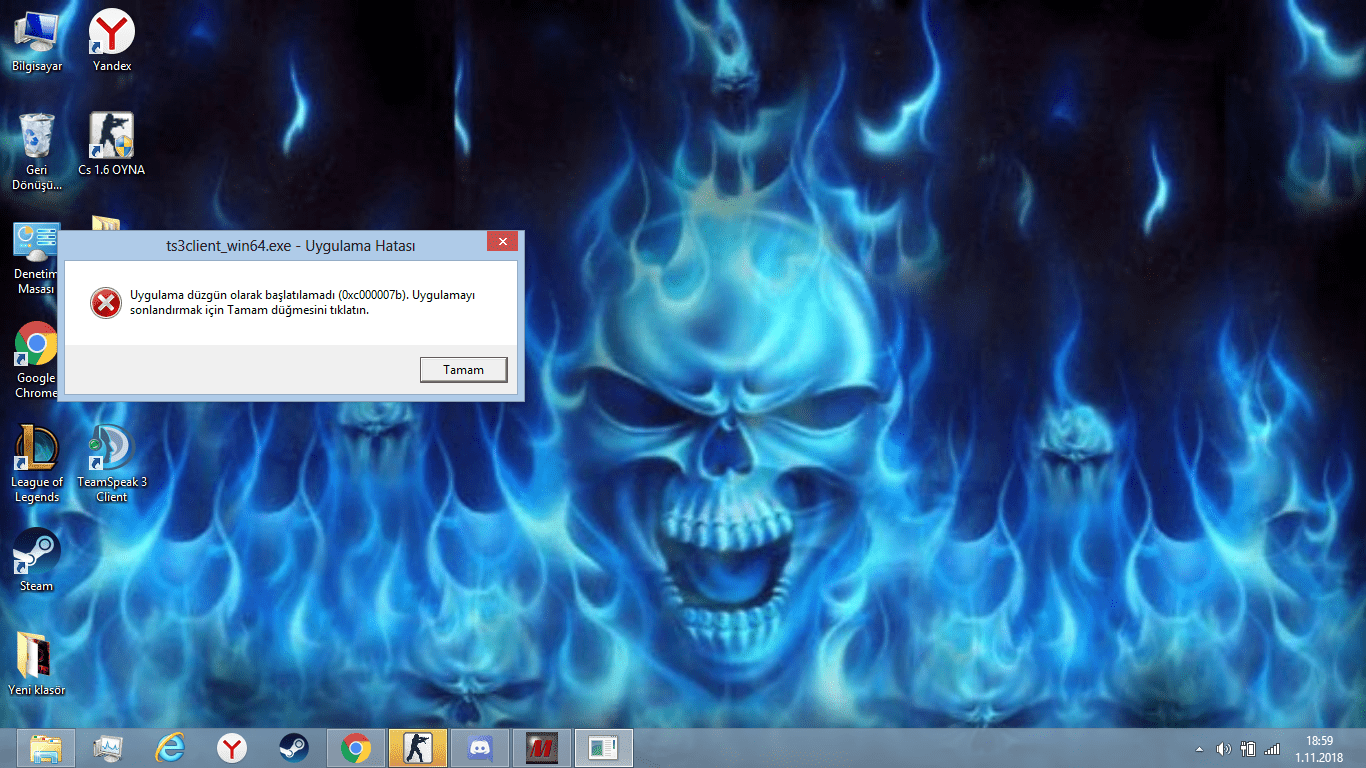Select the Google Chrome desktop shortcut
The width and height of the screenshot is (1366, 768).
[36, 360]
